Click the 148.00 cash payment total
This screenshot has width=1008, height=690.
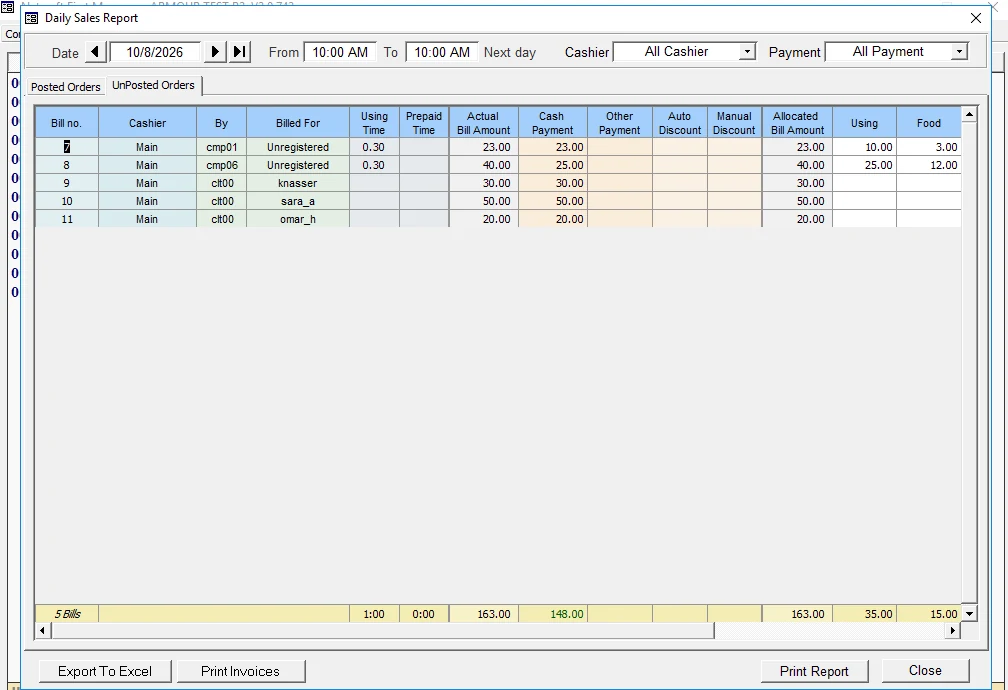[x=553, y=614]
